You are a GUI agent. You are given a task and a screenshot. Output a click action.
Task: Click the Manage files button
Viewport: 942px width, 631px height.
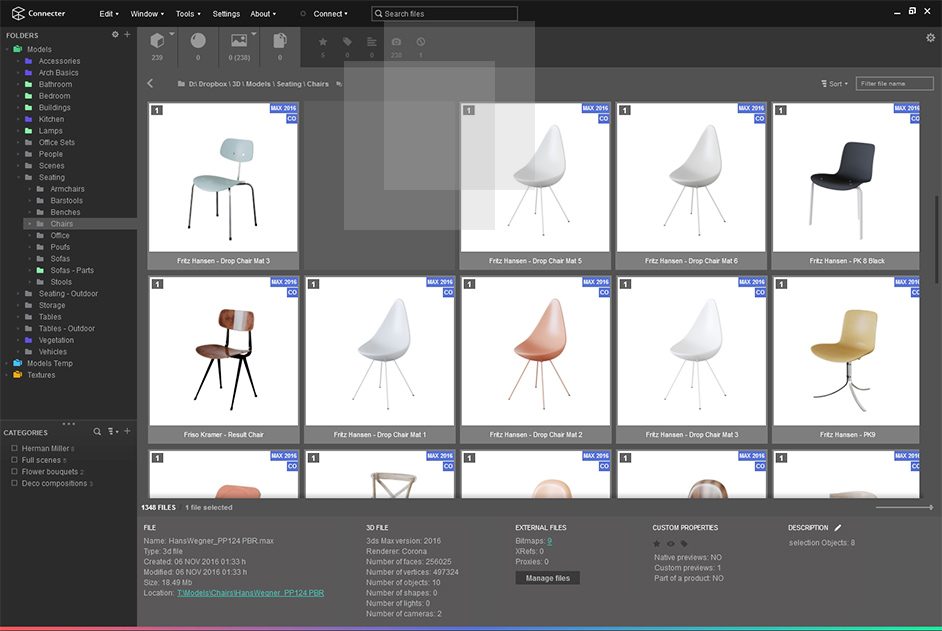pyautogui.click(x=547, y=578)
